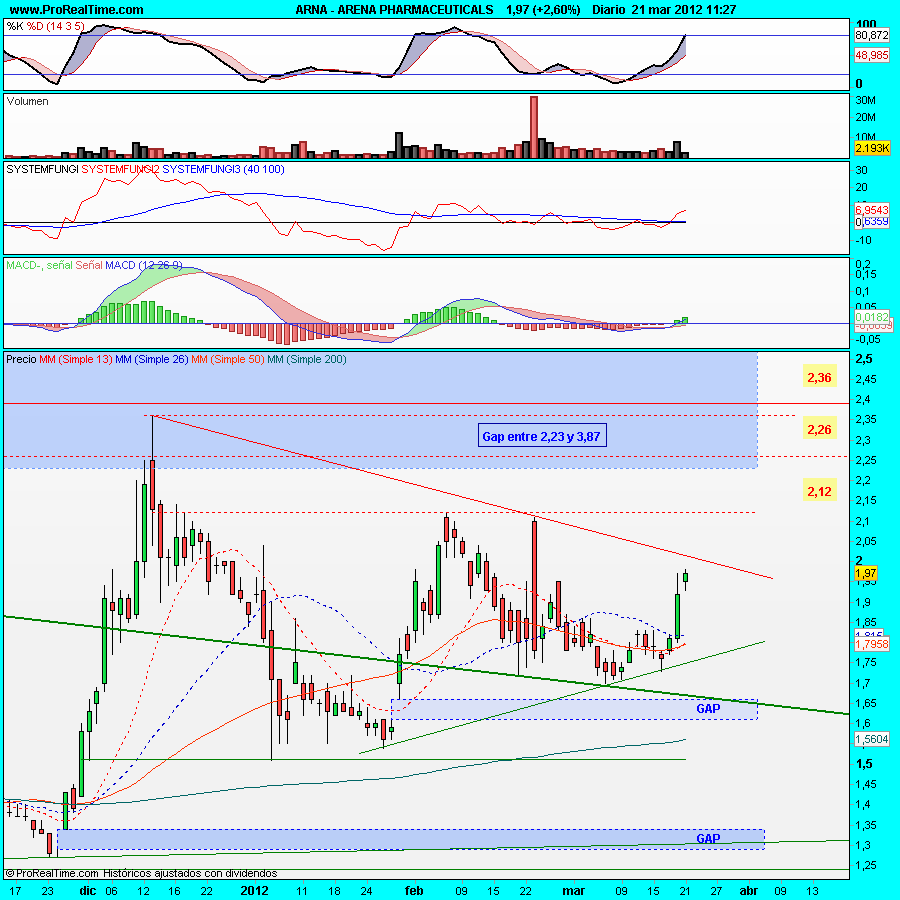
Task: Select the Precio panel label
Action: 21,359
